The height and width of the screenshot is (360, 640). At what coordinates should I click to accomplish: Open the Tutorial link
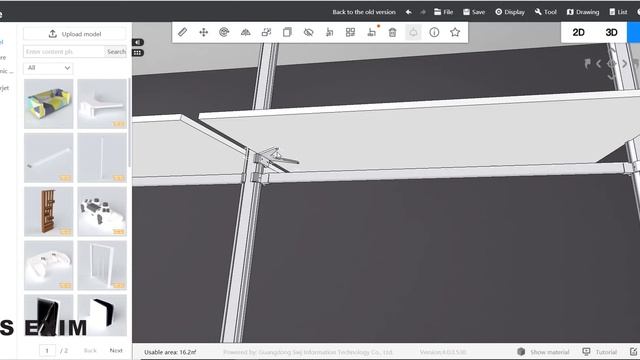click(600, 352)
